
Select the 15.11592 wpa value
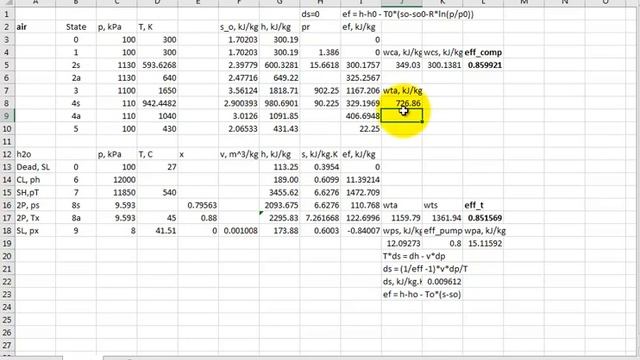pos(484,244)
